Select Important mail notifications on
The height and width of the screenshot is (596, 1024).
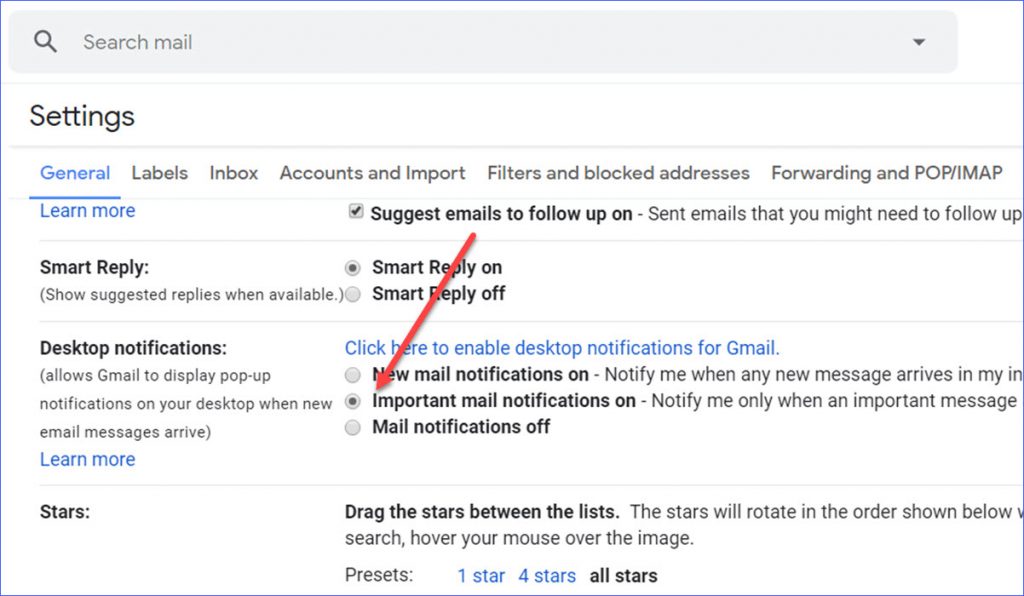[352, 401]
